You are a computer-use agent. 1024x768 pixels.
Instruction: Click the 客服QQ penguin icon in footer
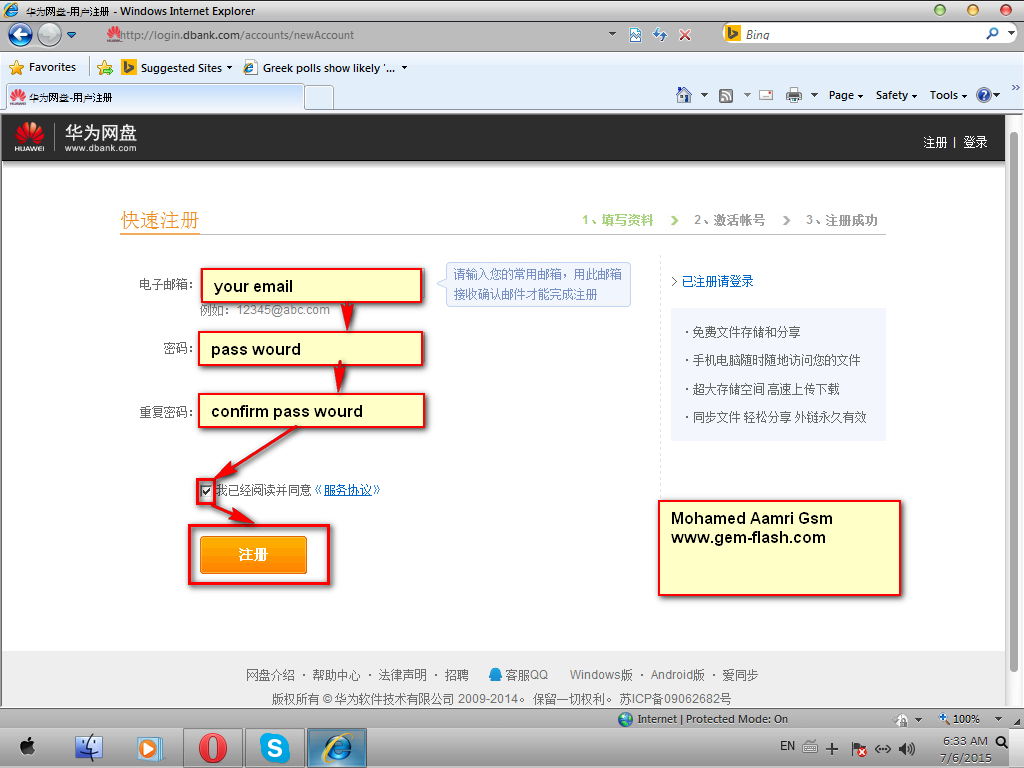pyautogui.click(x=495, y=674)
